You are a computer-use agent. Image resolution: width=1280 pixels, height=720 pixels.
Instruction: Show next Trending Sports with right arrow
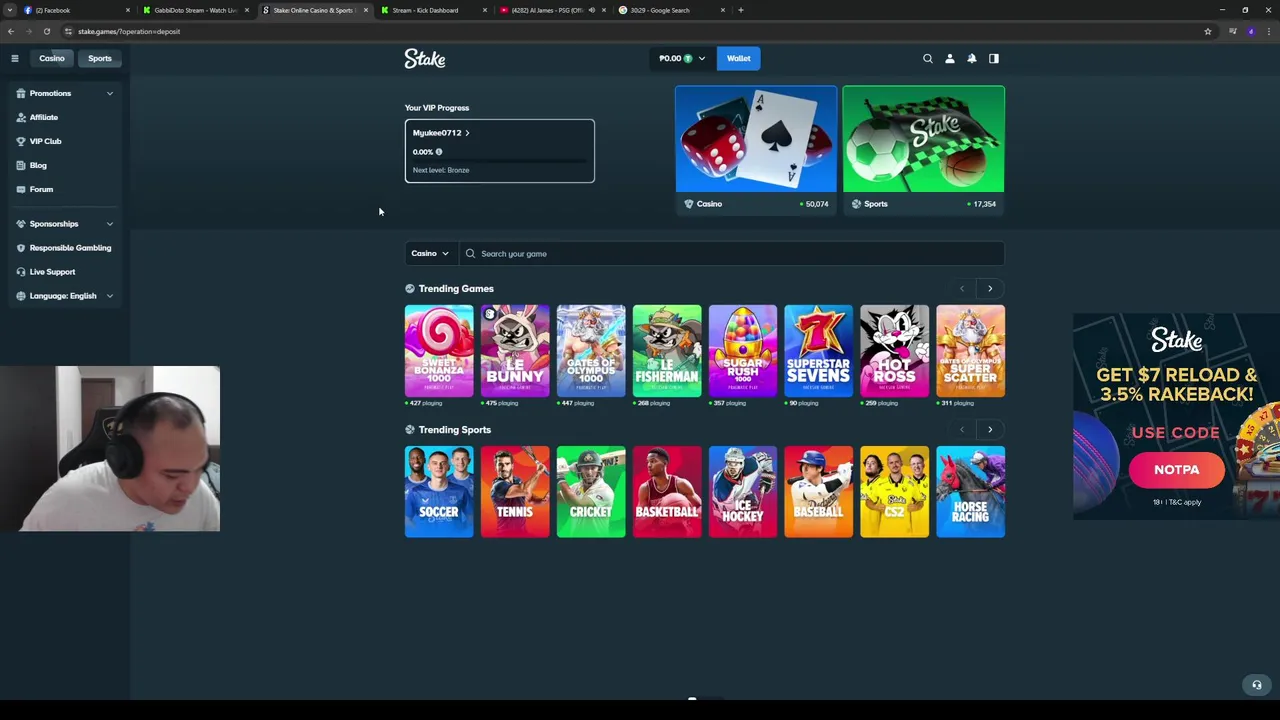(990, 430)
